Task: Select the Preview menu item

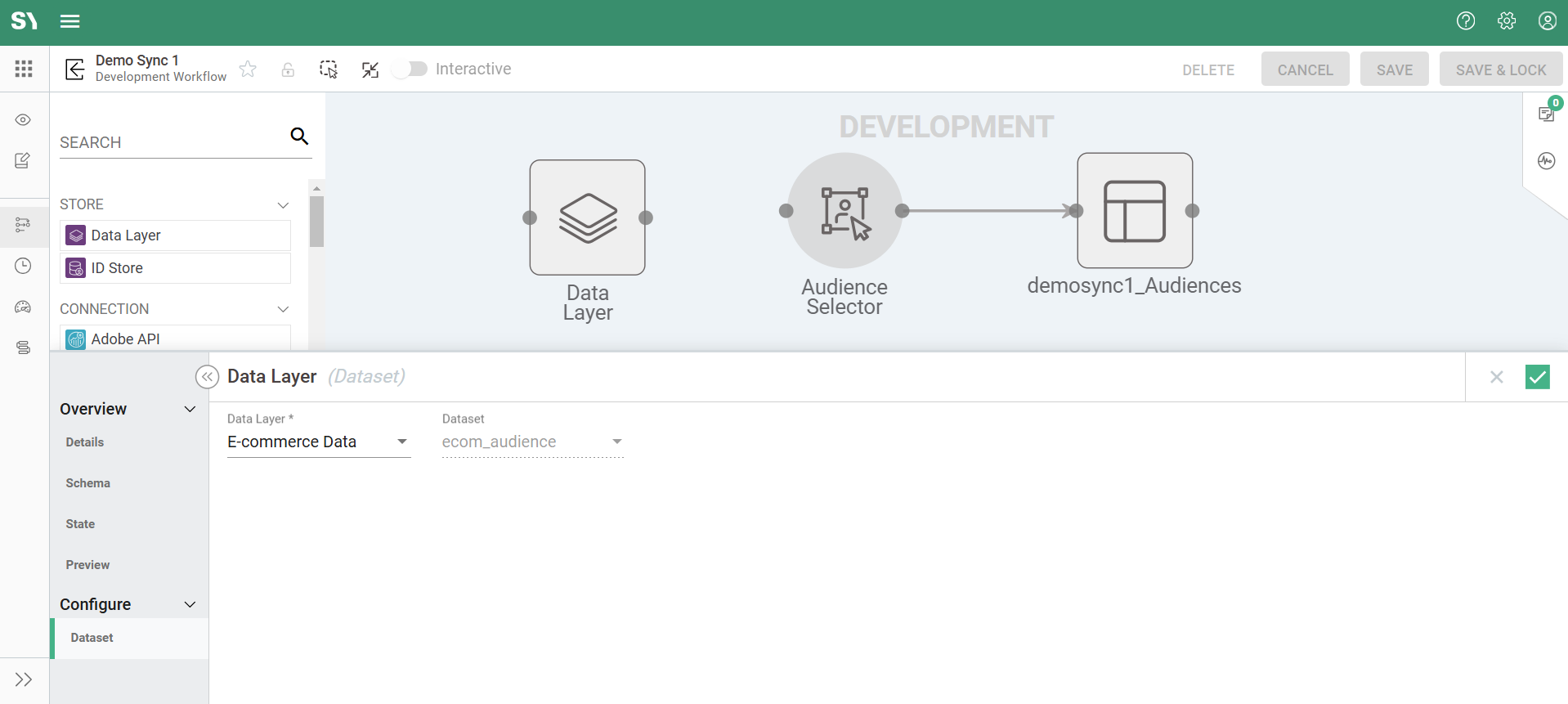Action: tap(87, 565)
